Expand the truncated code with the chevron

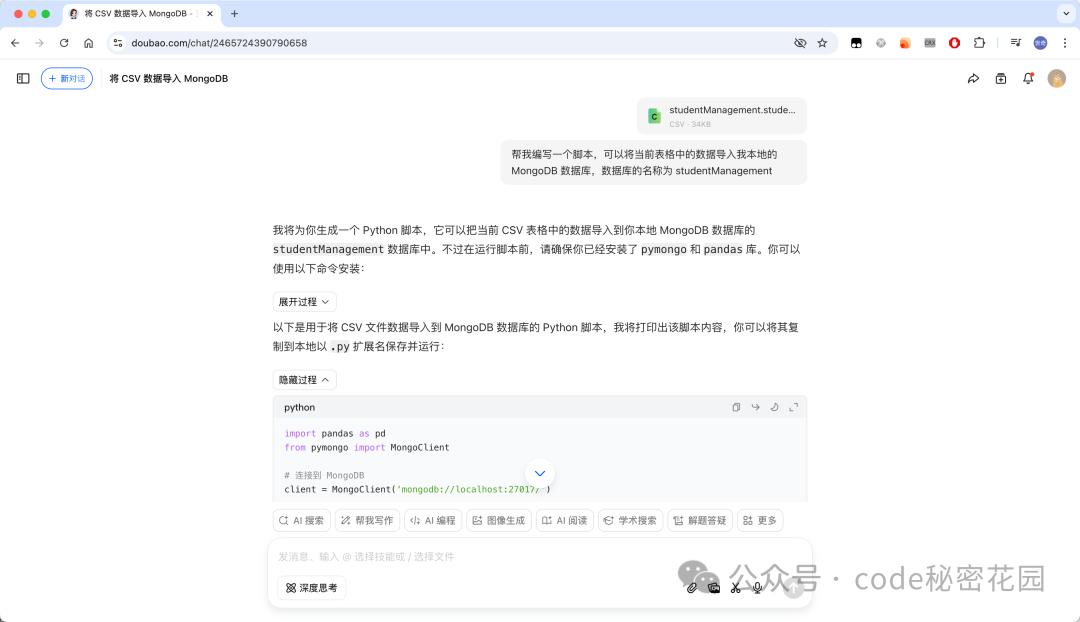pos(539,473)
